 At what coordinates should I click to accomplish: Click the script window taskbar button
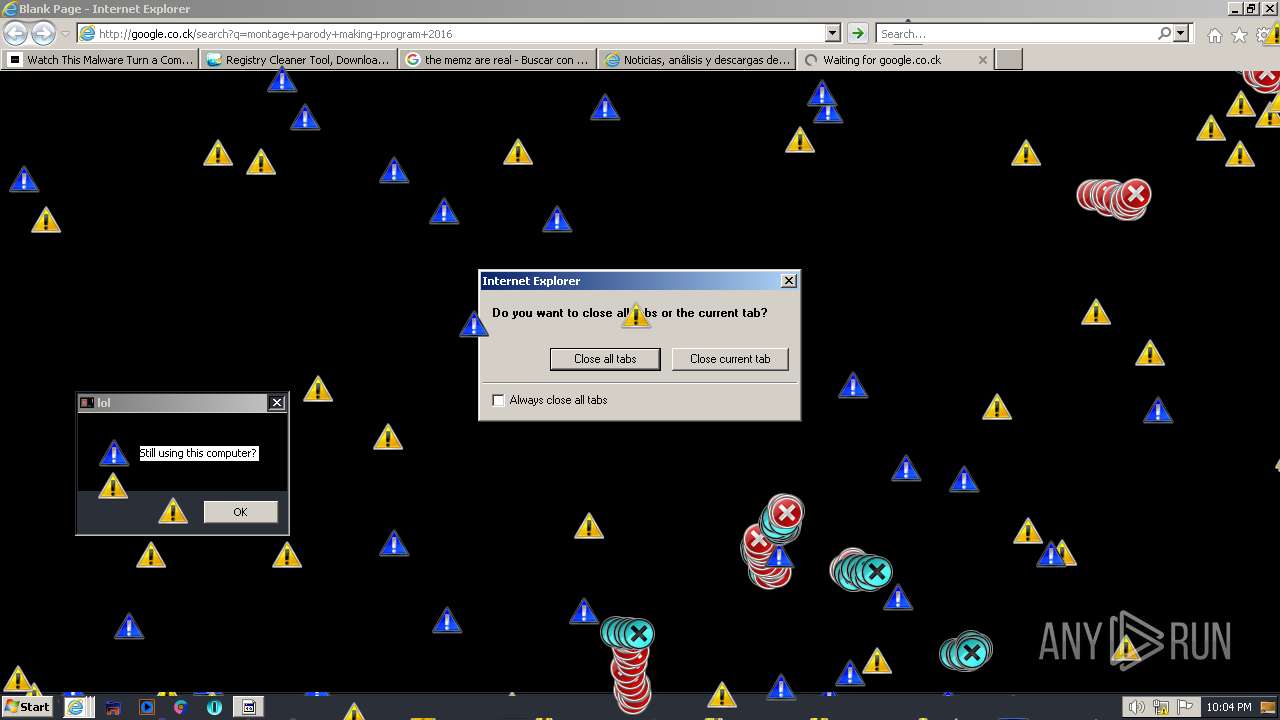click(248, 707)
